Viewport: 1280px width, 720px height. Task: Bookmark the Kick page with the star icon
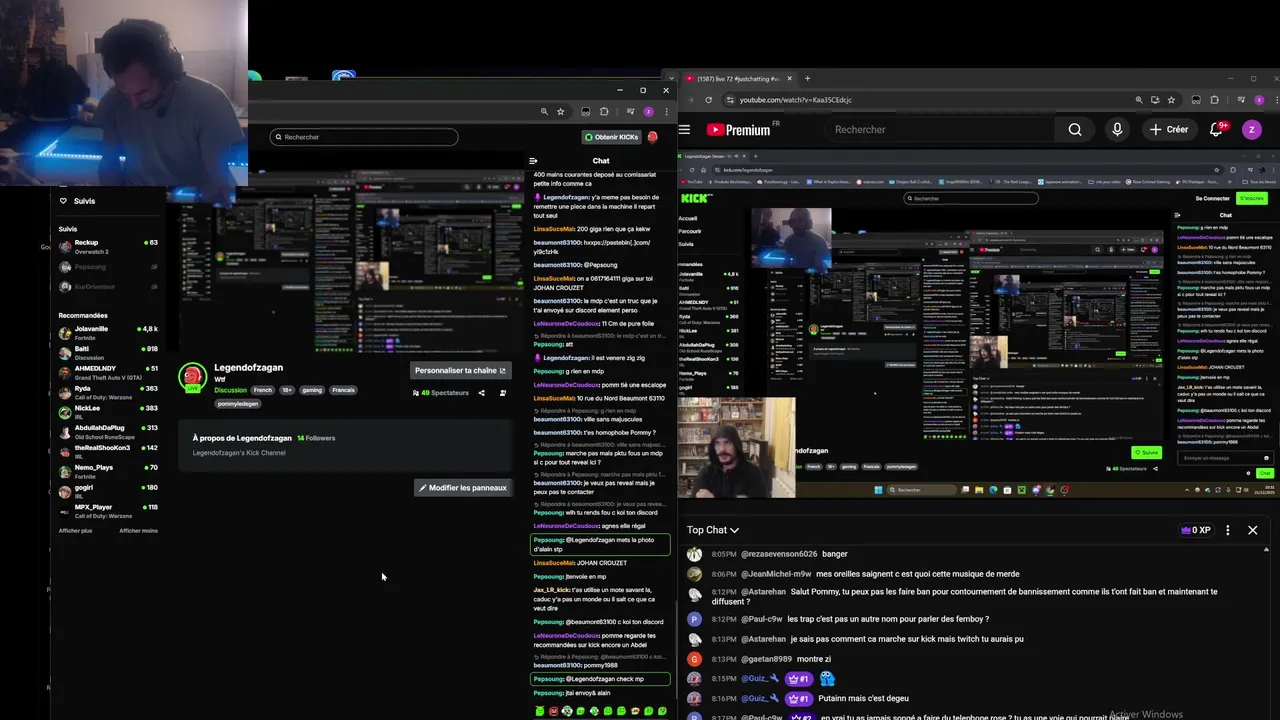(x=561, y=112)
